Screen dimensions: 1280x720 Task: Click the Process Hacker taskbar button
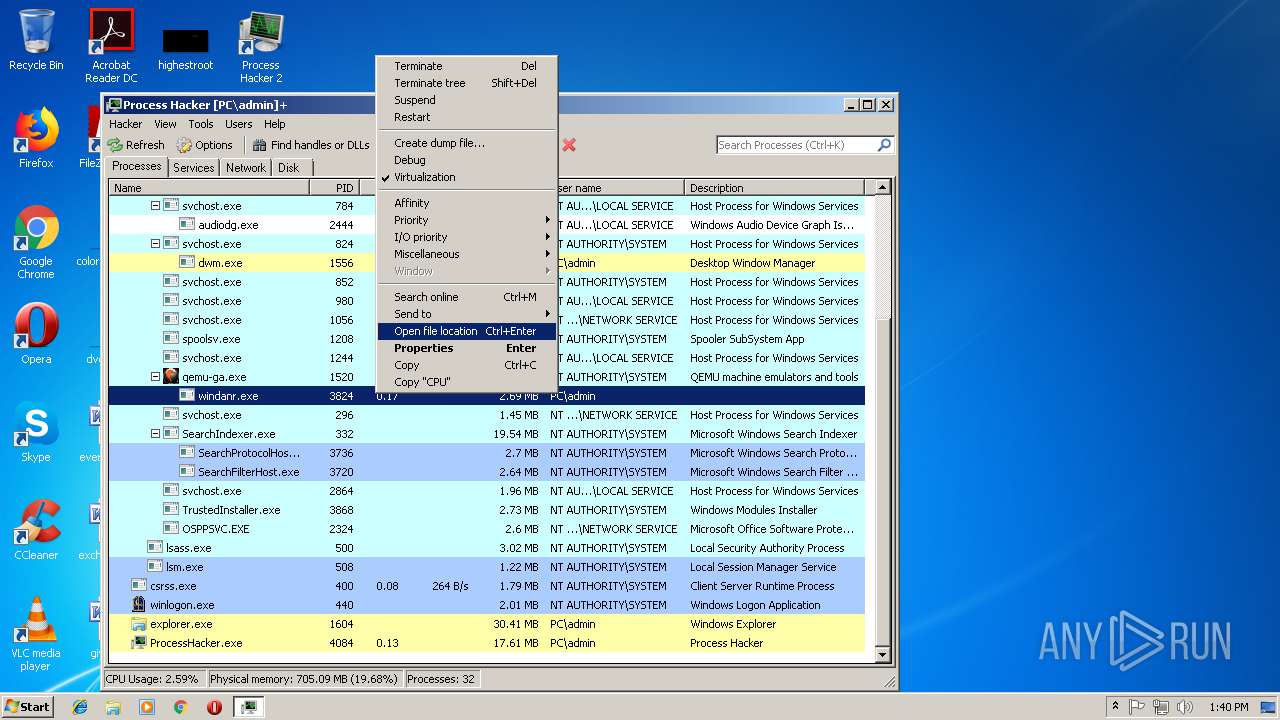click(x=248, y=707)
